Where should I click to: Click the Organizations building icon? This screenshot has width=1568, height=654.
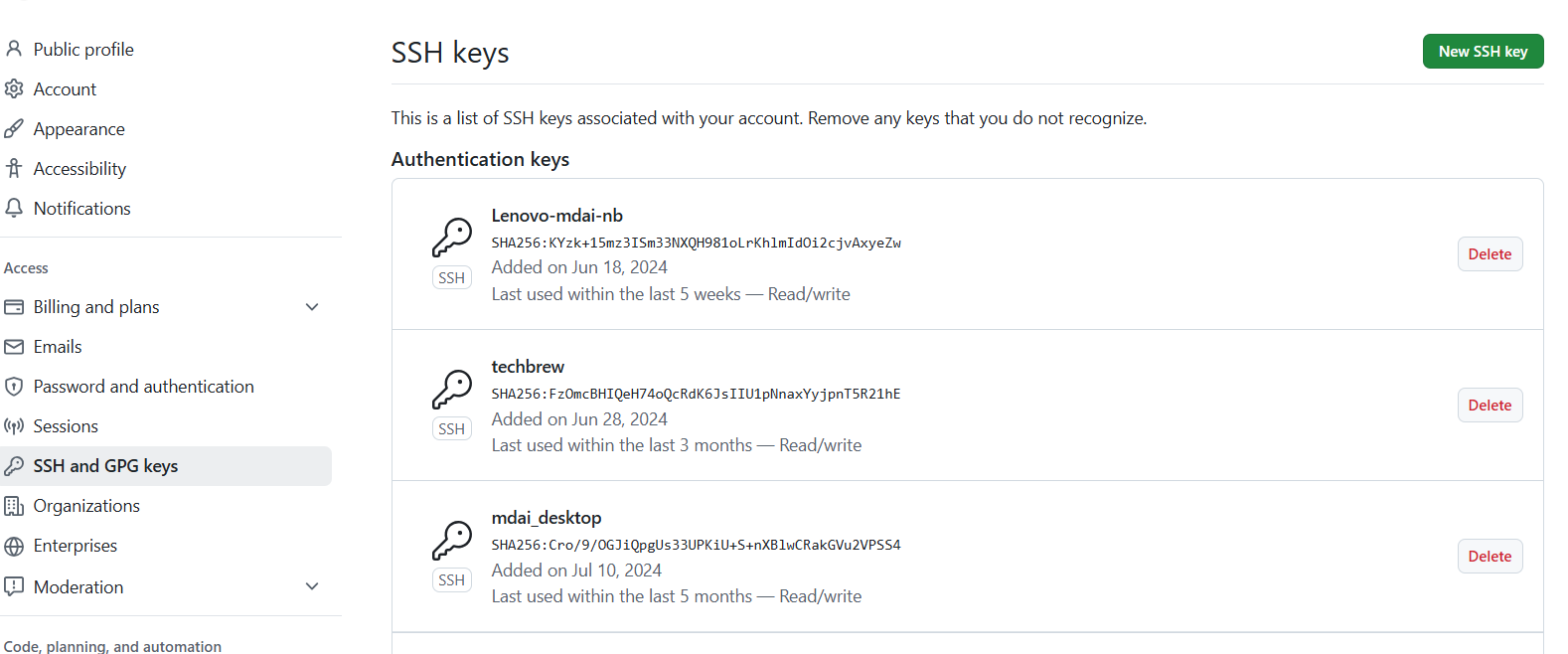14,506
